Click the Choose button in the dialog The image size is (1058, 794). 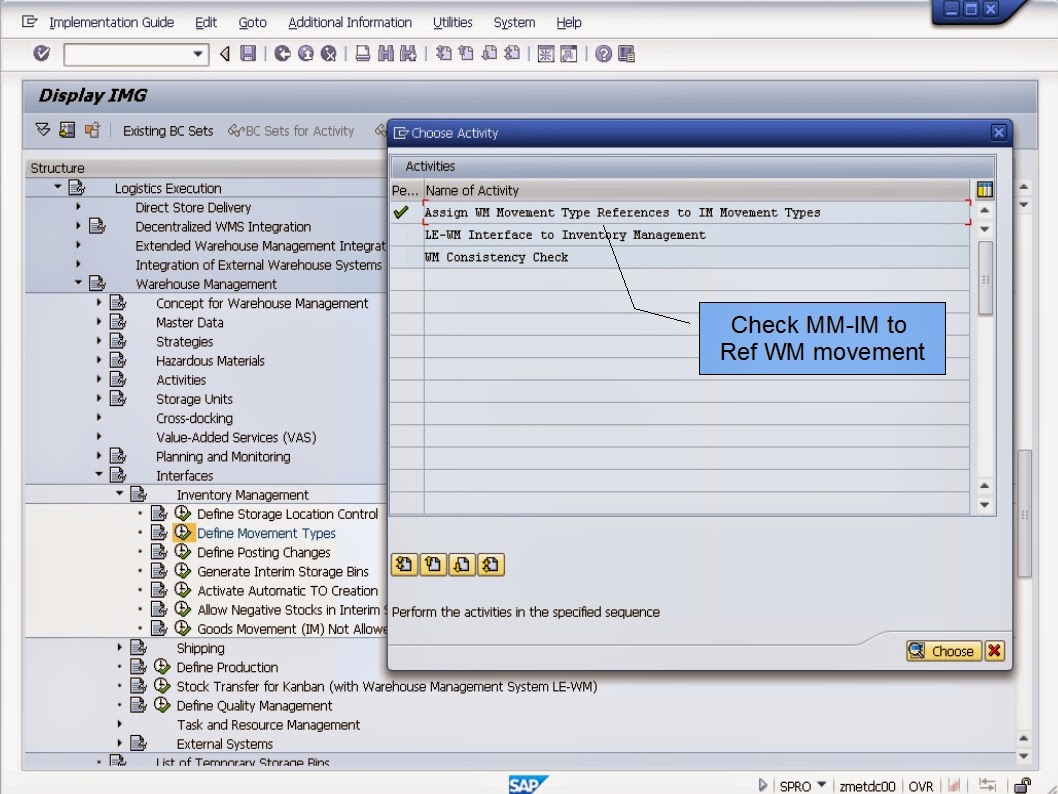point(942,651)
